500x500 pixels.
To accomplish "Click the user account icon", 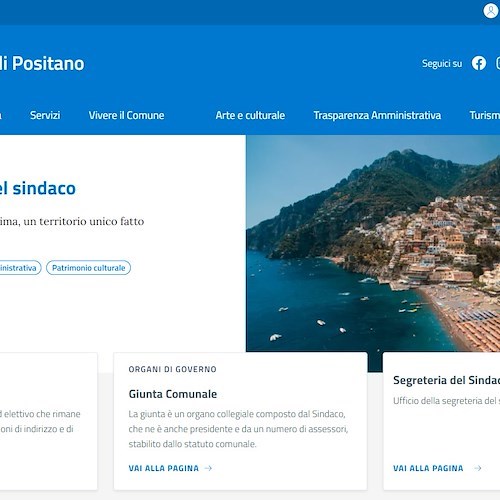I will 490,11.
